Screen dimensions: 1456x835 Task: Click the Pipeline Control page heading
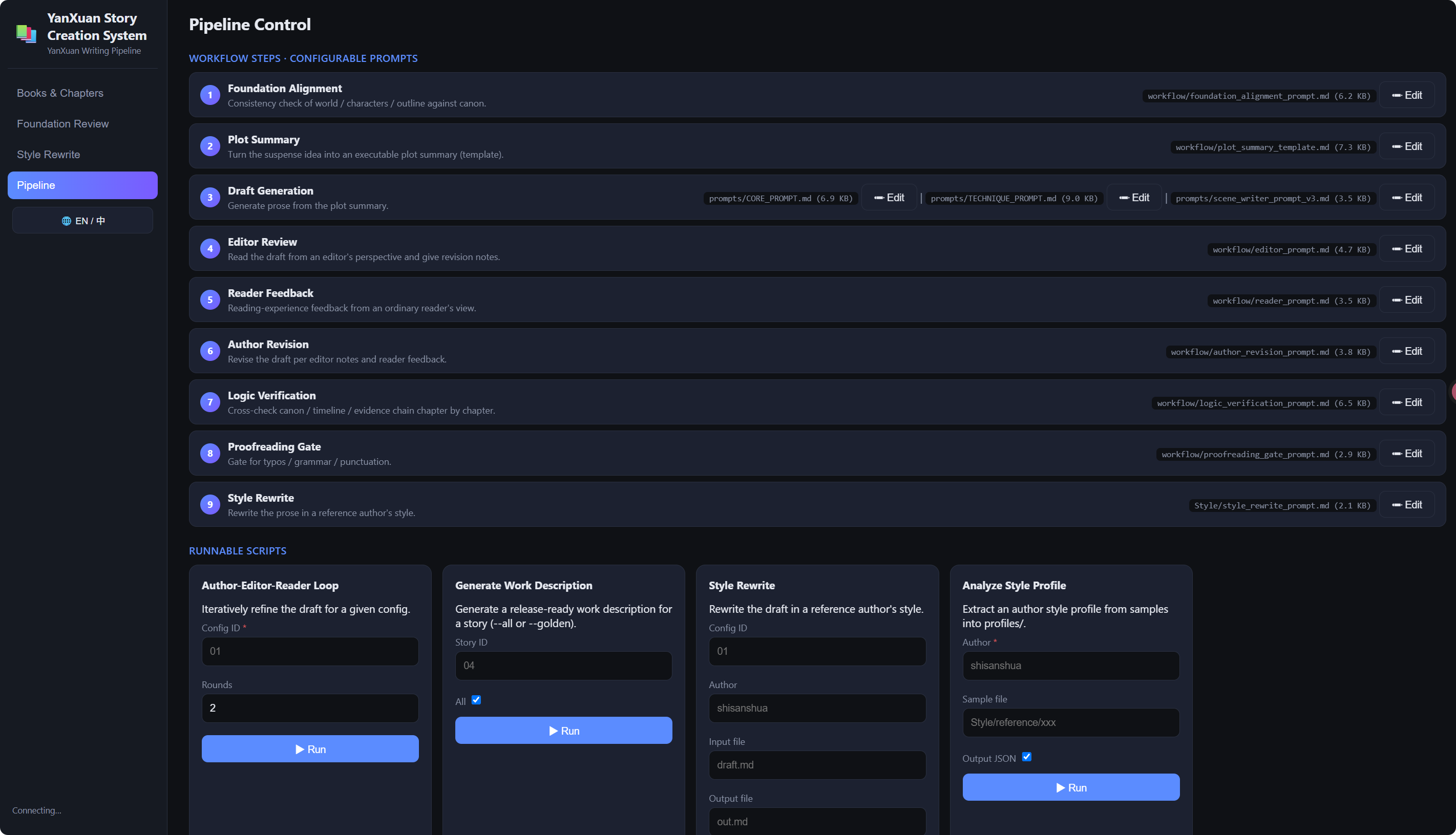pyautogui.click(x=249, y=25)
